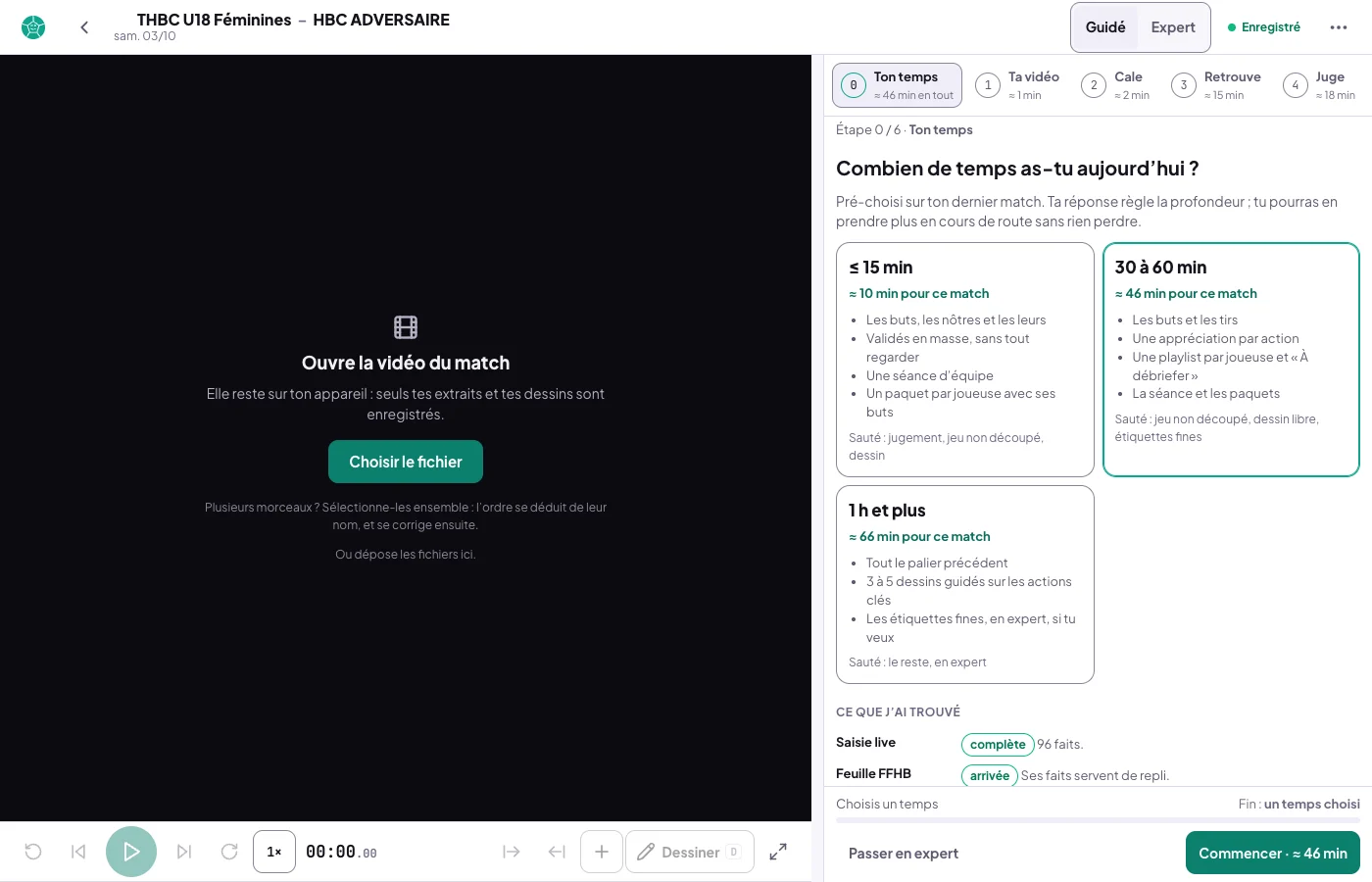Screen dimensions: 1372x882
Task: Click the "Fin : un temps choisi" text
Action: (1299, 805)
